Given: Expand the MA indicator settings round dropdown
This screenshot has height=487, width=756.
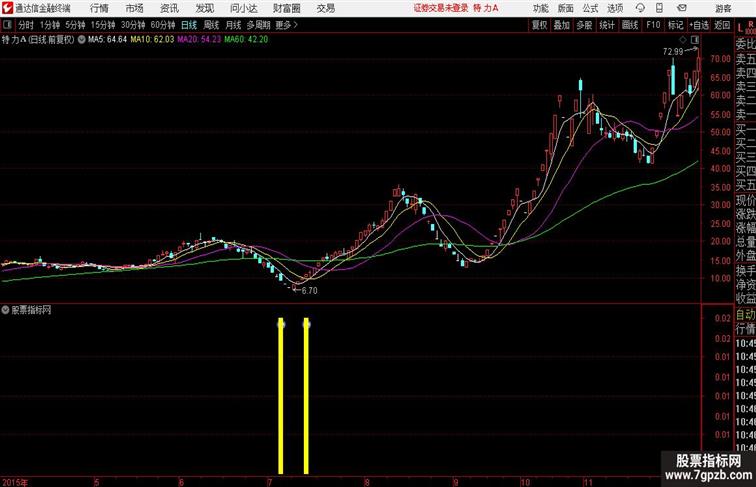Looking at the screenshot, I should (x=81, y=40).
